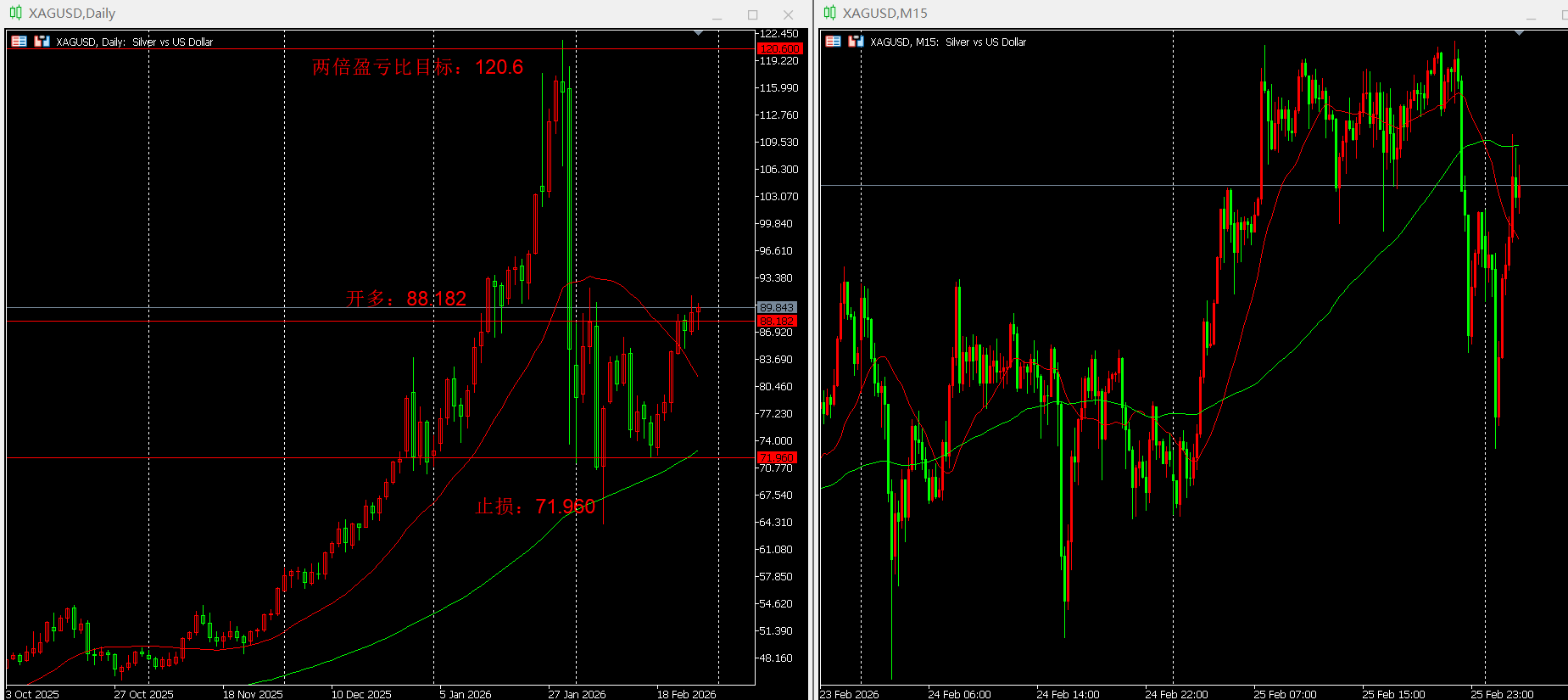Click the gray 89.843 current price label
Screen dimensions: 1568x700
point(777,307)
